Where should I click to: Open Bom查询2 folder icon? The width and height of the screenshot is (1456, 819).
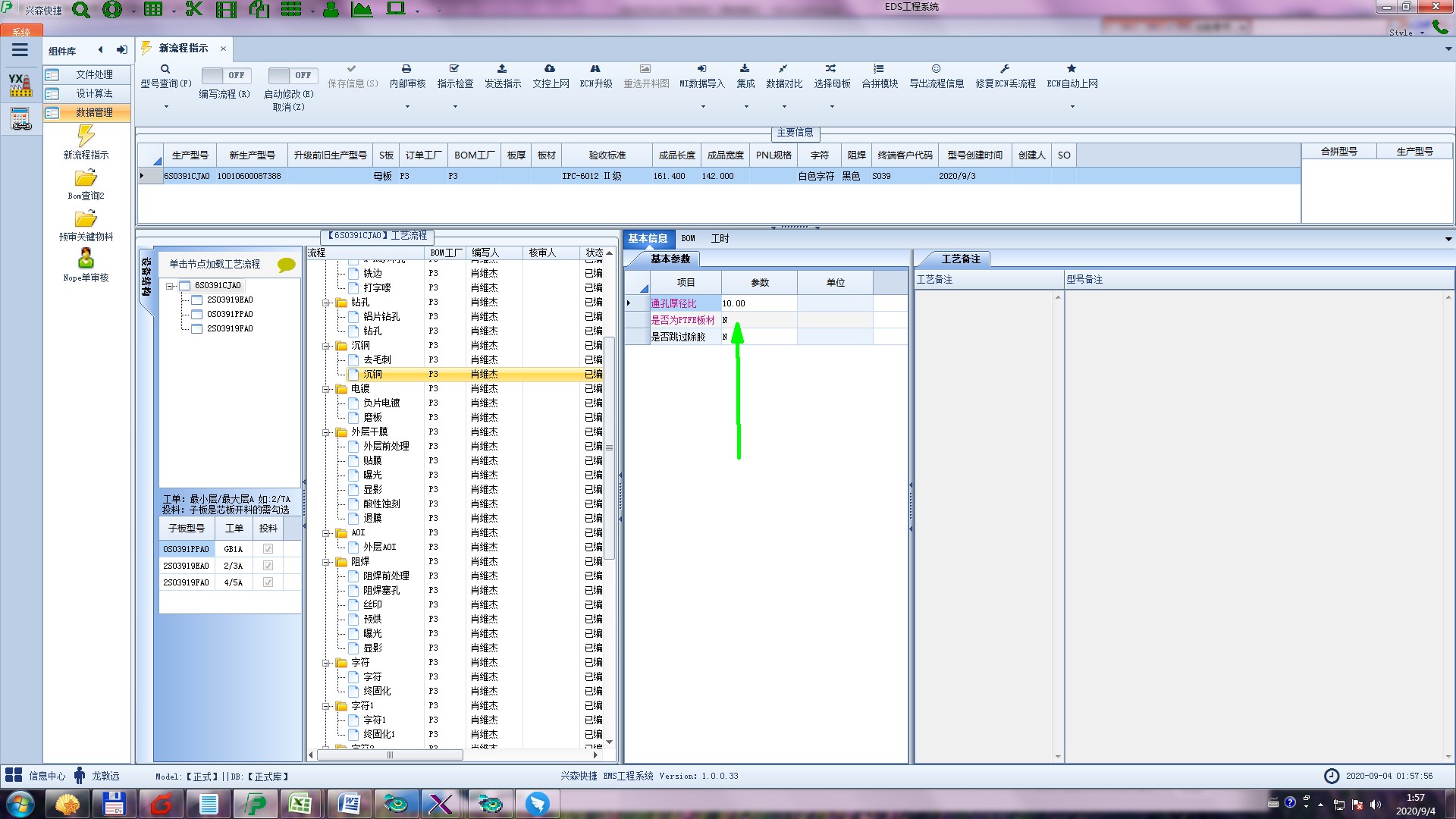coord(86,178)
